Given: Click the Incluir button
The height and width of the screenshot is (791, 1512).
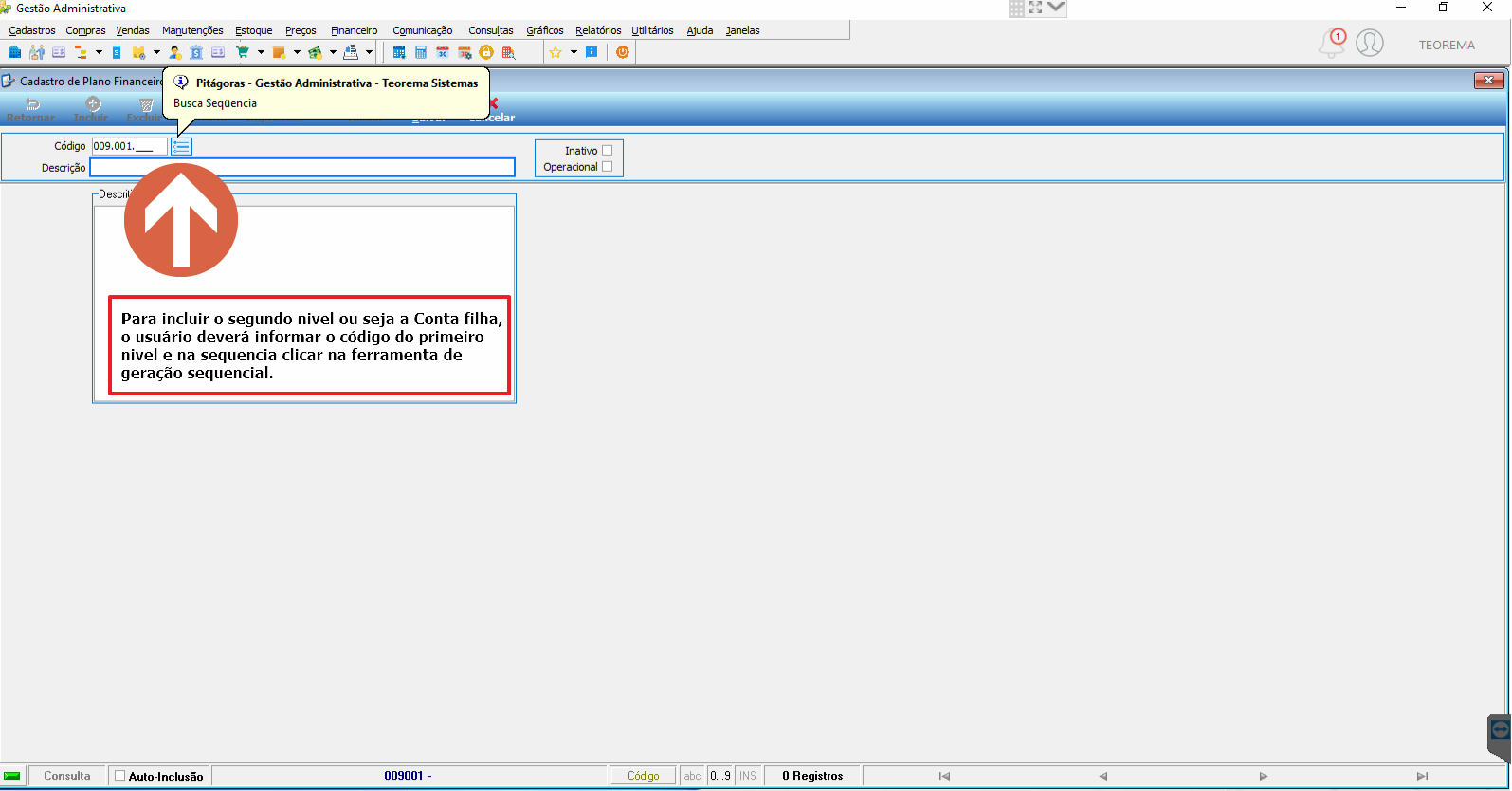Looking at the screenshot, I should pyautogui.click(x=91, y=110).
